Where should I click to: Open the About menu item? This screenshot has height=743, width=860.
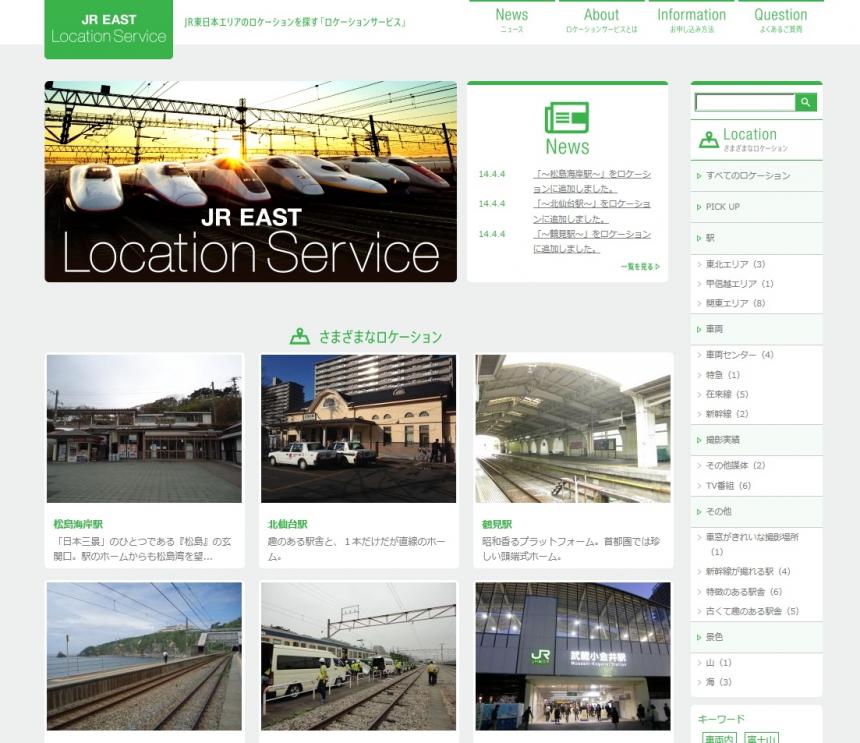(x=601, y=20)
